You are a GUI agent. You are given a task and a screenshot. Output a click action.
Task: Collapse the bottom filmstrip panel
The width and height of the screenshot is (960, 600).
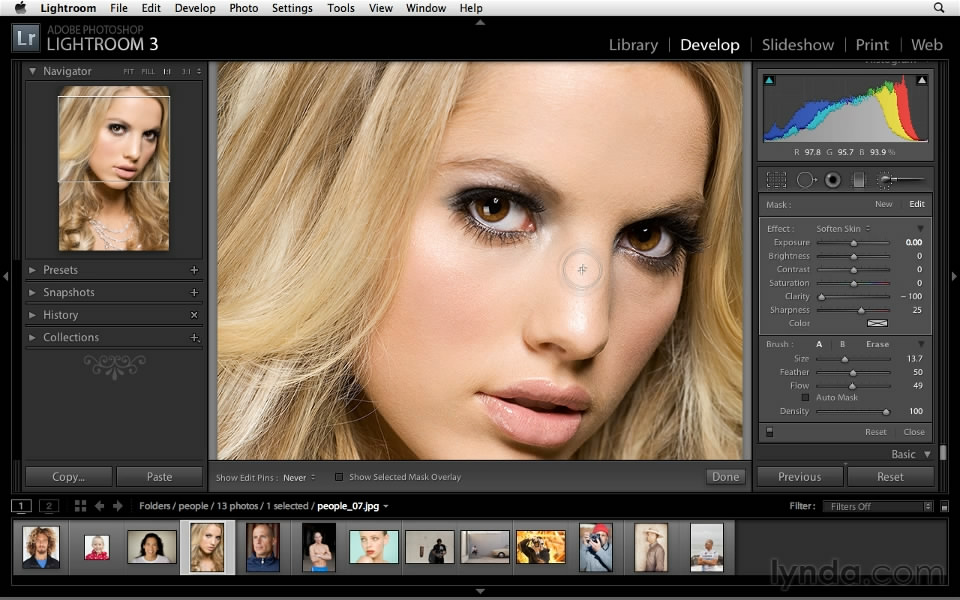480,591
